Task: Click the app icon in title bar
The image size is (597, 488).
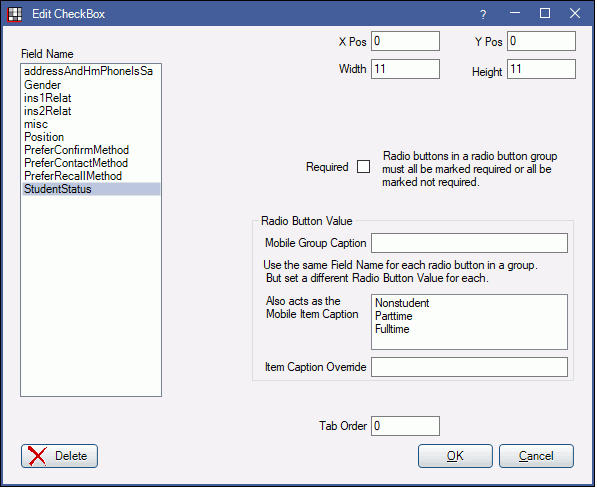Action: (15, 14)
